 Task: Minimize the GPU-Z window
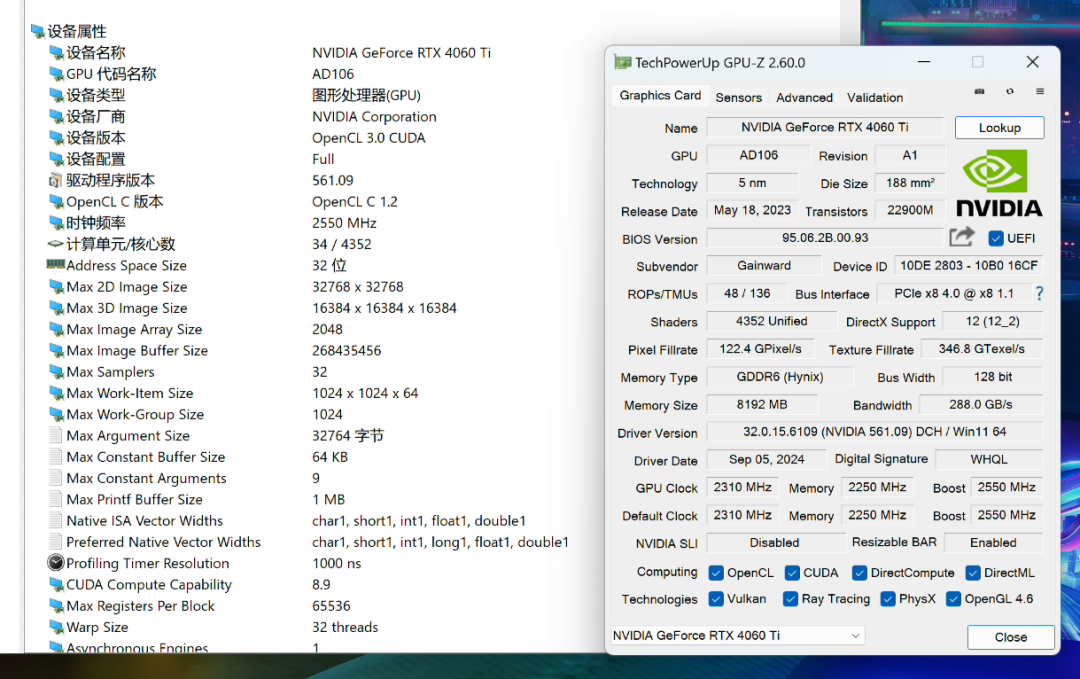924,62
